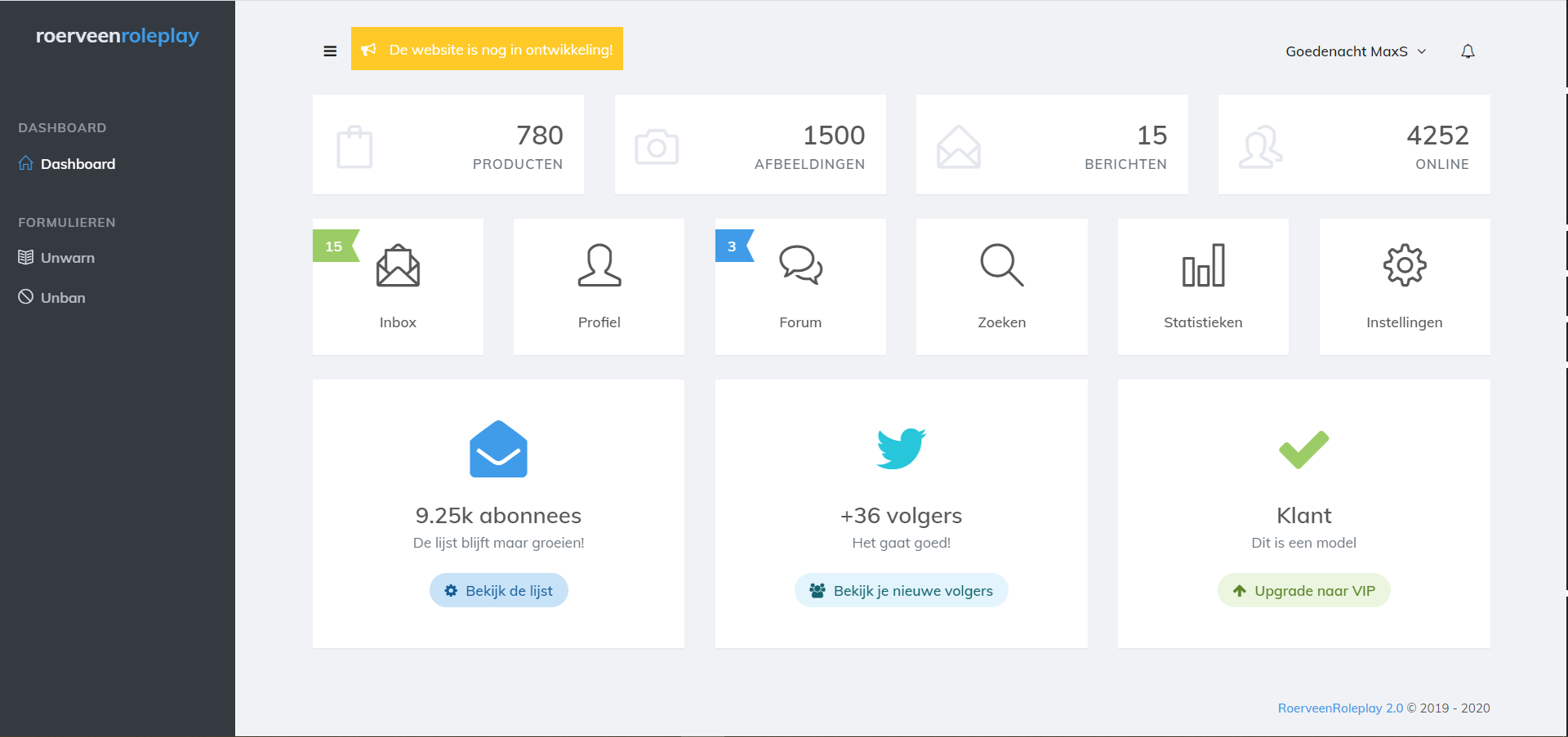Open the Profiel user icon
1568x737 pixels.
pos(599,266)
